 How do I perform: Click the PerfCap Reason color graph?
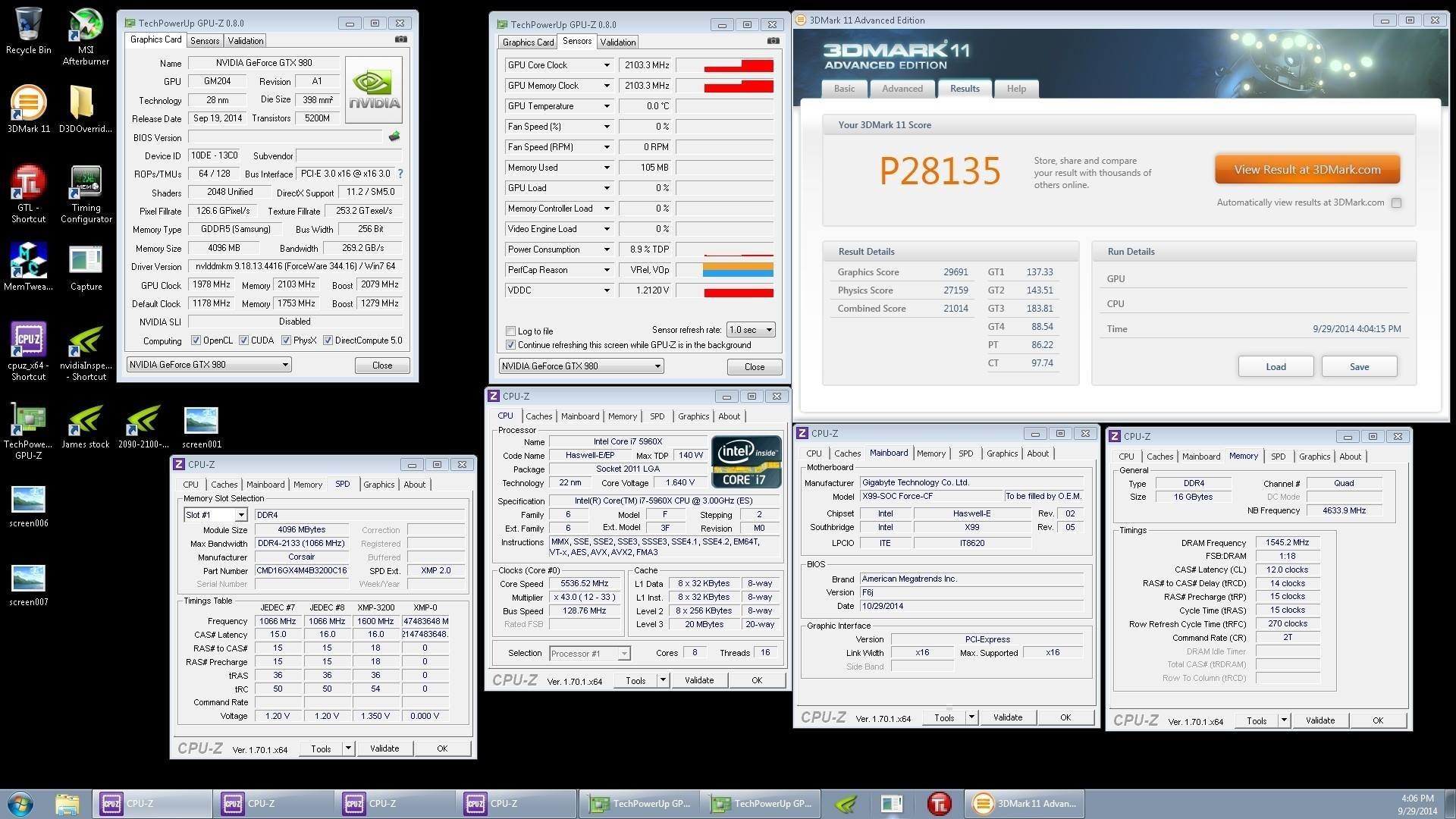click(737, 270)
